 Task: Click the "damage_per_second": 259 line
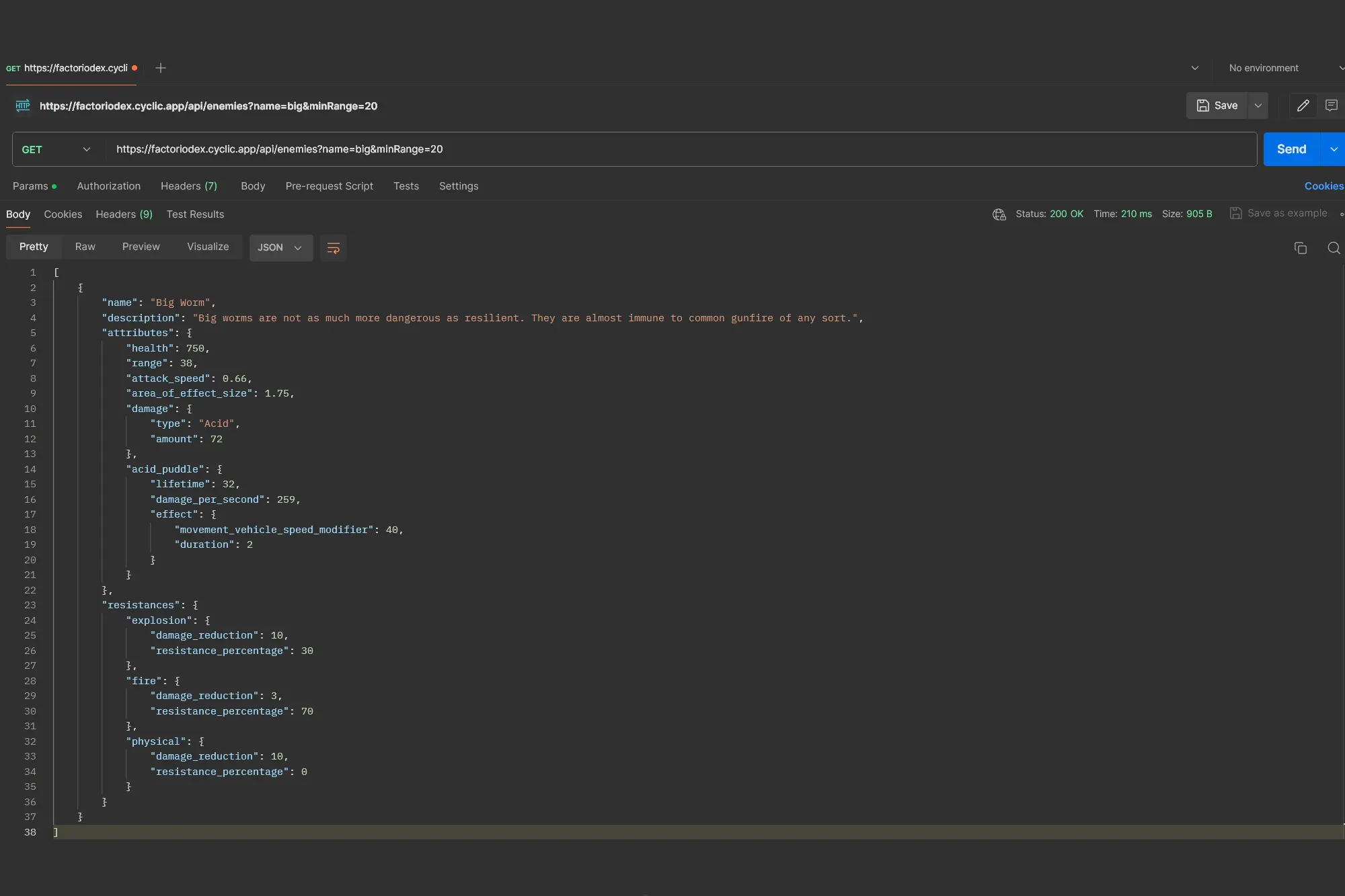point(225,499)
